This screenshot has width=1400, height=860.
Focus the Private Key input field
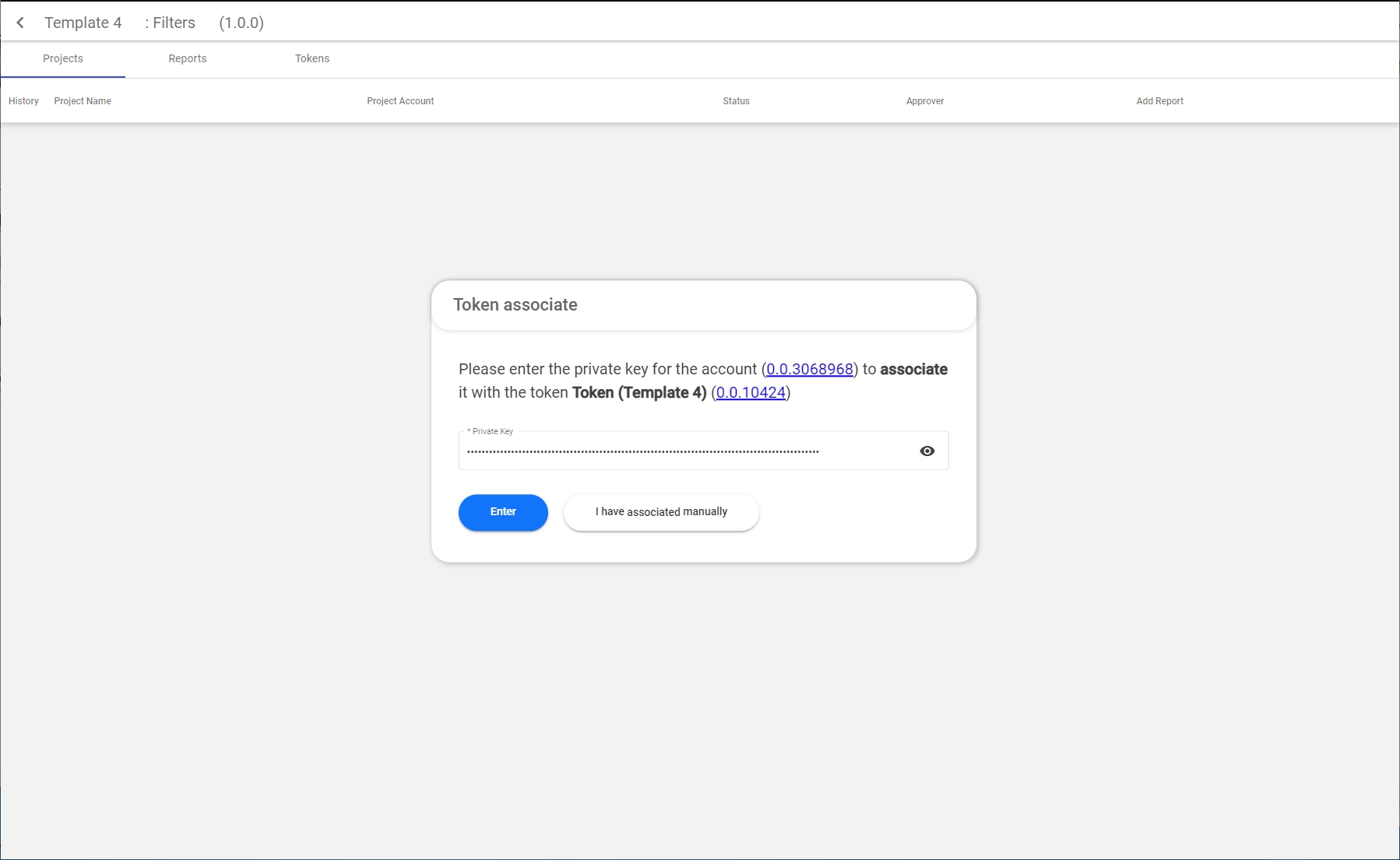[x=685, y=451]
